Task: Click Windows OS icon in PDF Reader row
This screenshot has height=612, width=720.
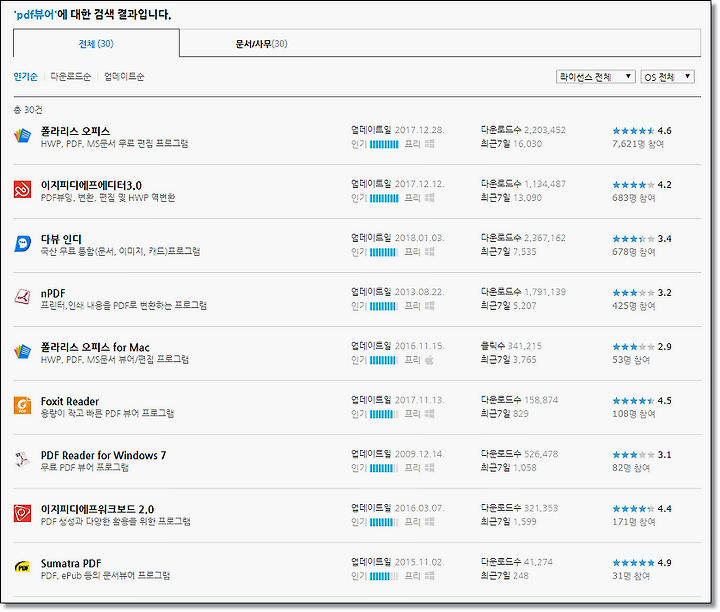Action: [429, 468]
